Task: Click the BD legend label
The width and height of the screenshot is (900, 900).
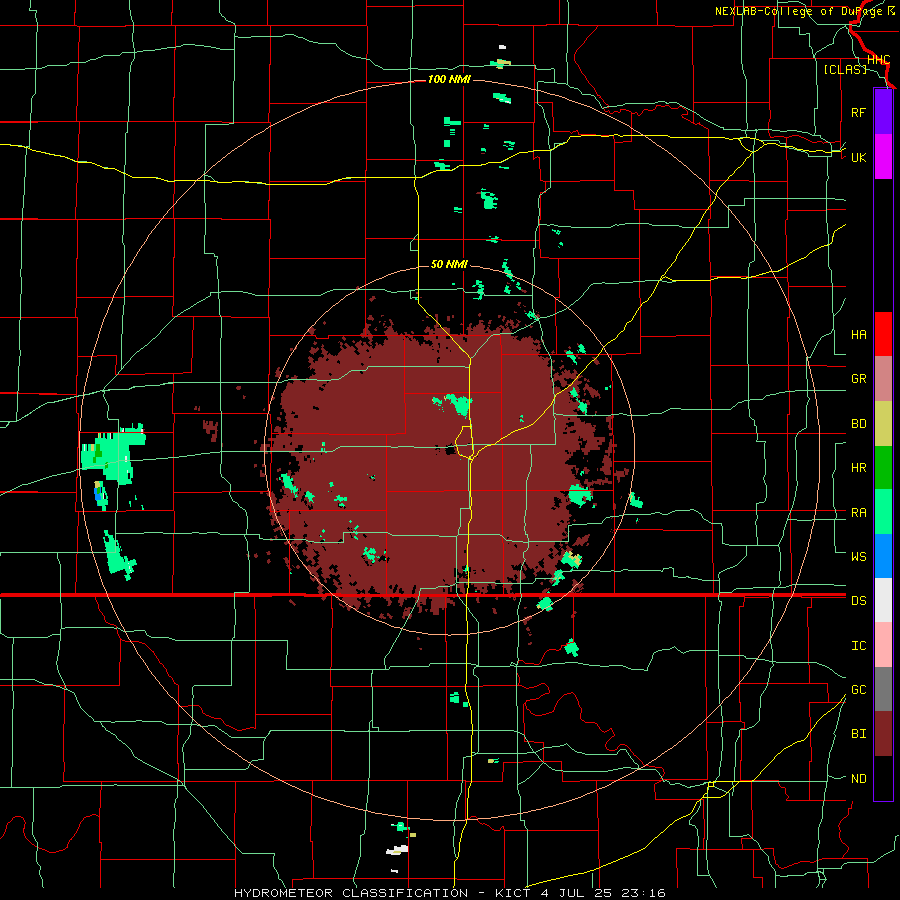Action: click(858, 424)
